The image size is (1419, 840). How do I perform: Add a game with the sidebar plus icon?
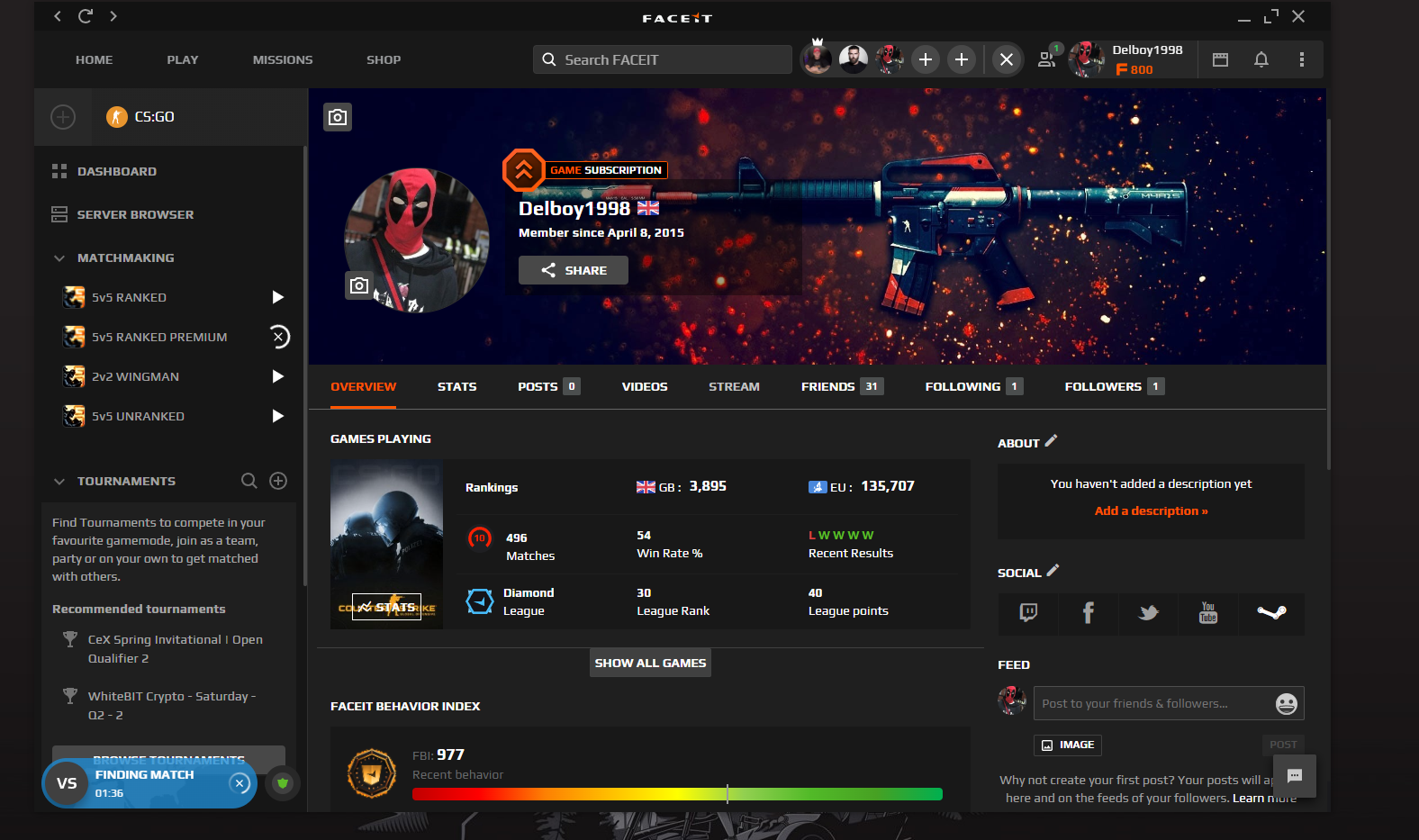click(x=63, y=117)
